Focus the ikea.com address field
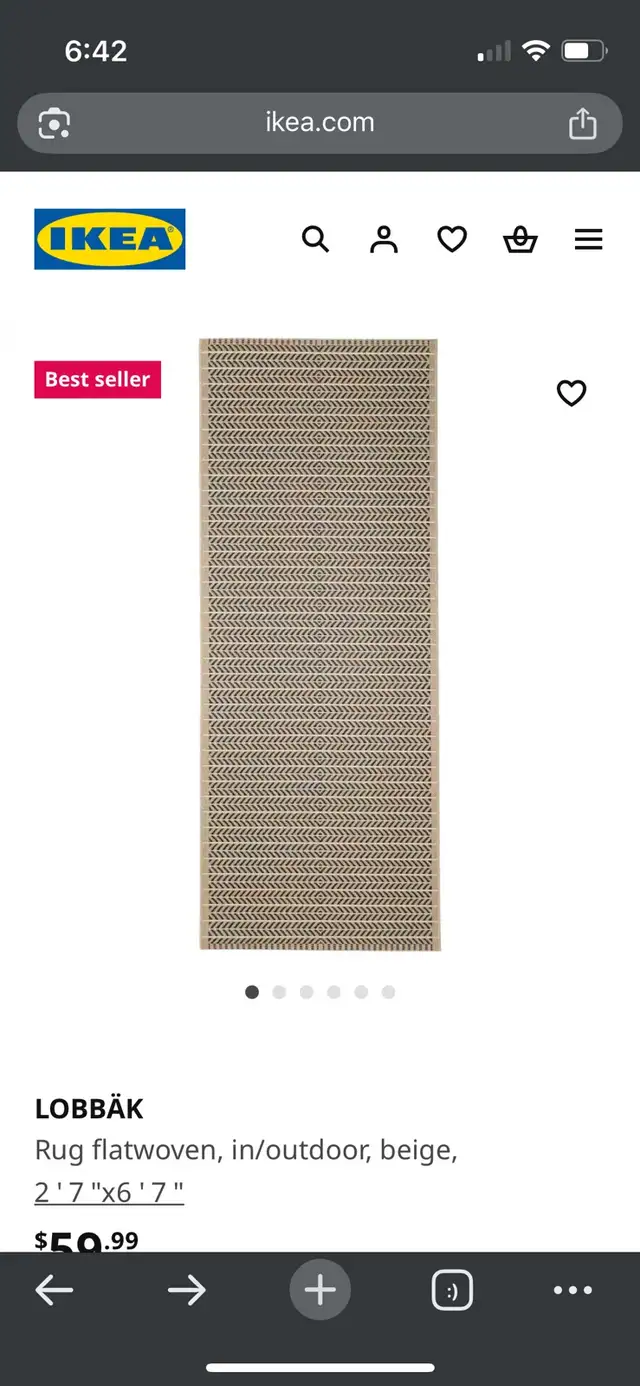Screen dimensions: 640x1386 pyautogui.click(x=320, y=123)
